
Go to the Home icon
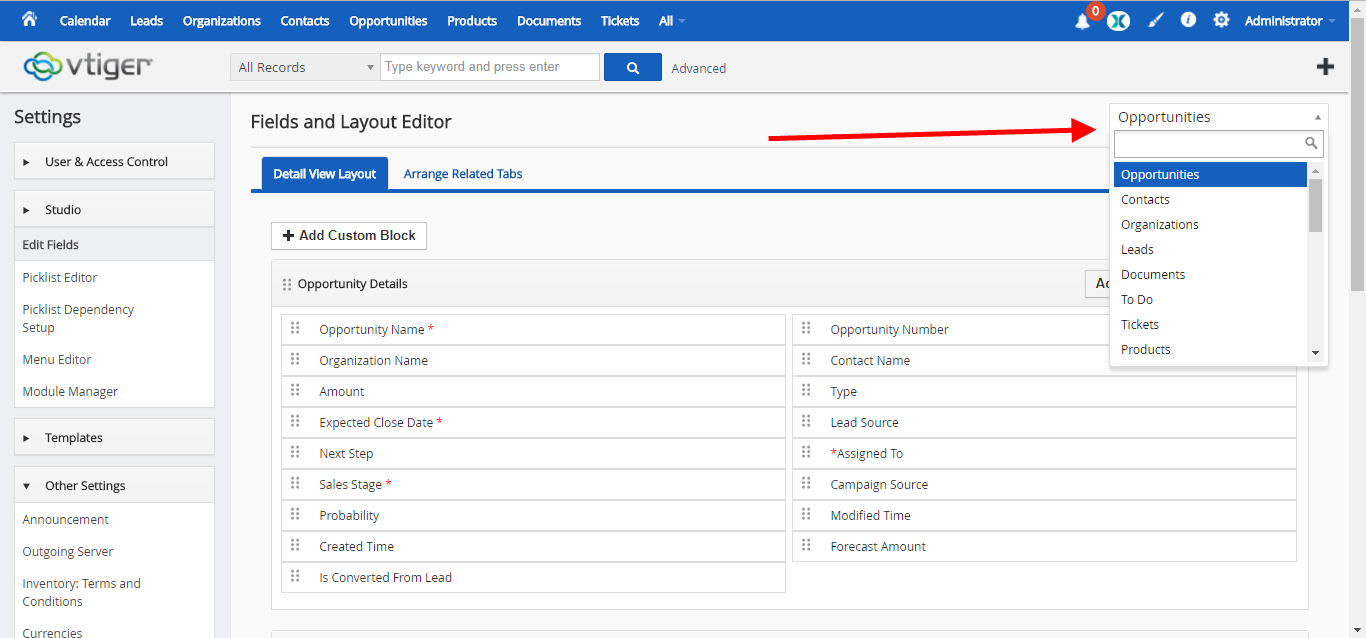click(29, 19)
